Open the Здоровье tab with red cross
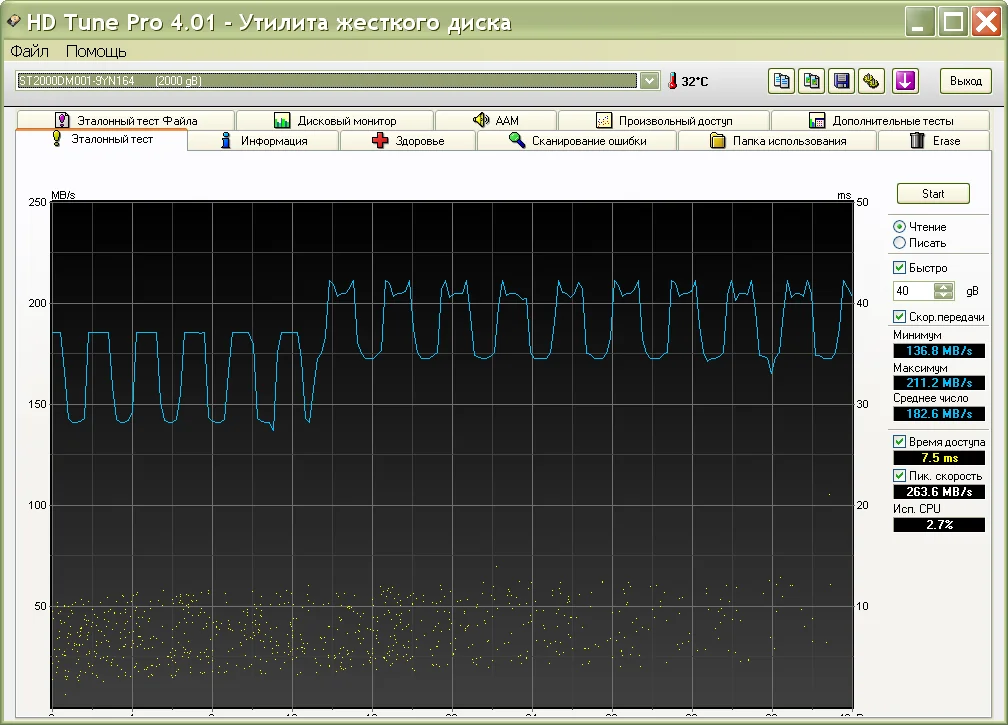The image size is (1008, 725). pyautogui.click(x=408, y=141)
